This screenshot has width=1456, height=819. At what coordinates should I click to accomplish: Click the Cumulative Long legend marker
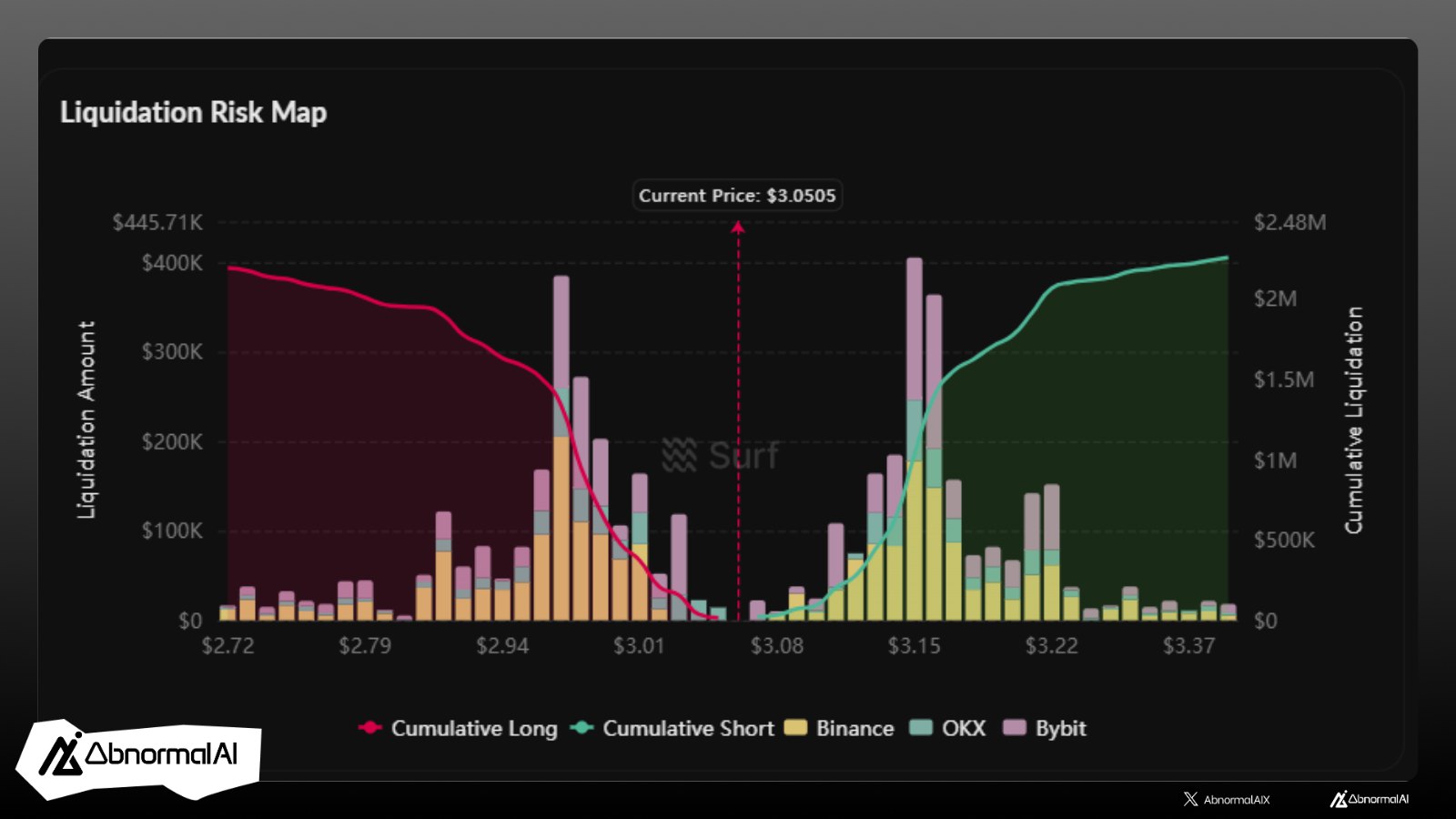[x=370, y=728]
